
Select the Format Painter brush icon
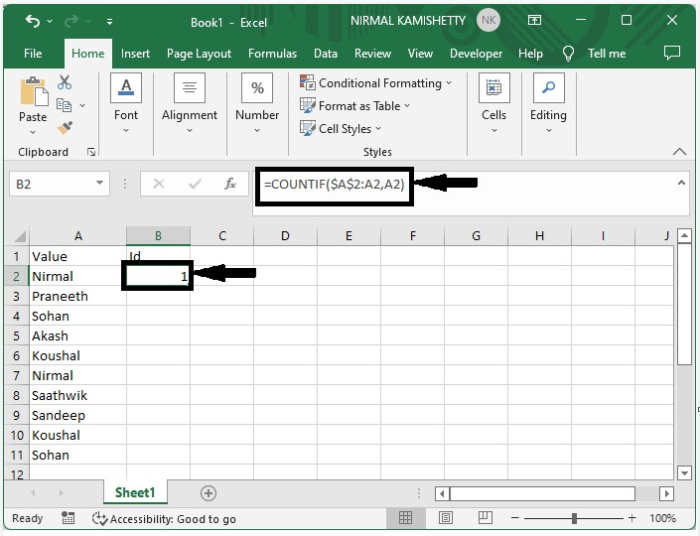(65, 129)
